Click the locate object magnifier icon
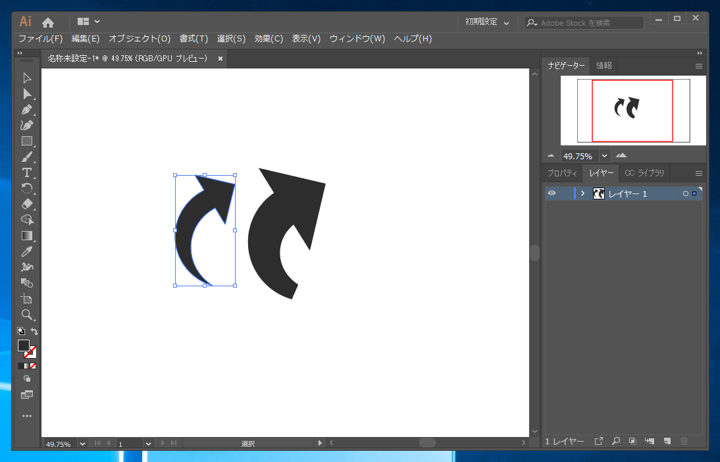Viewport: 720px width, 462px height. (x=616, y=441)
